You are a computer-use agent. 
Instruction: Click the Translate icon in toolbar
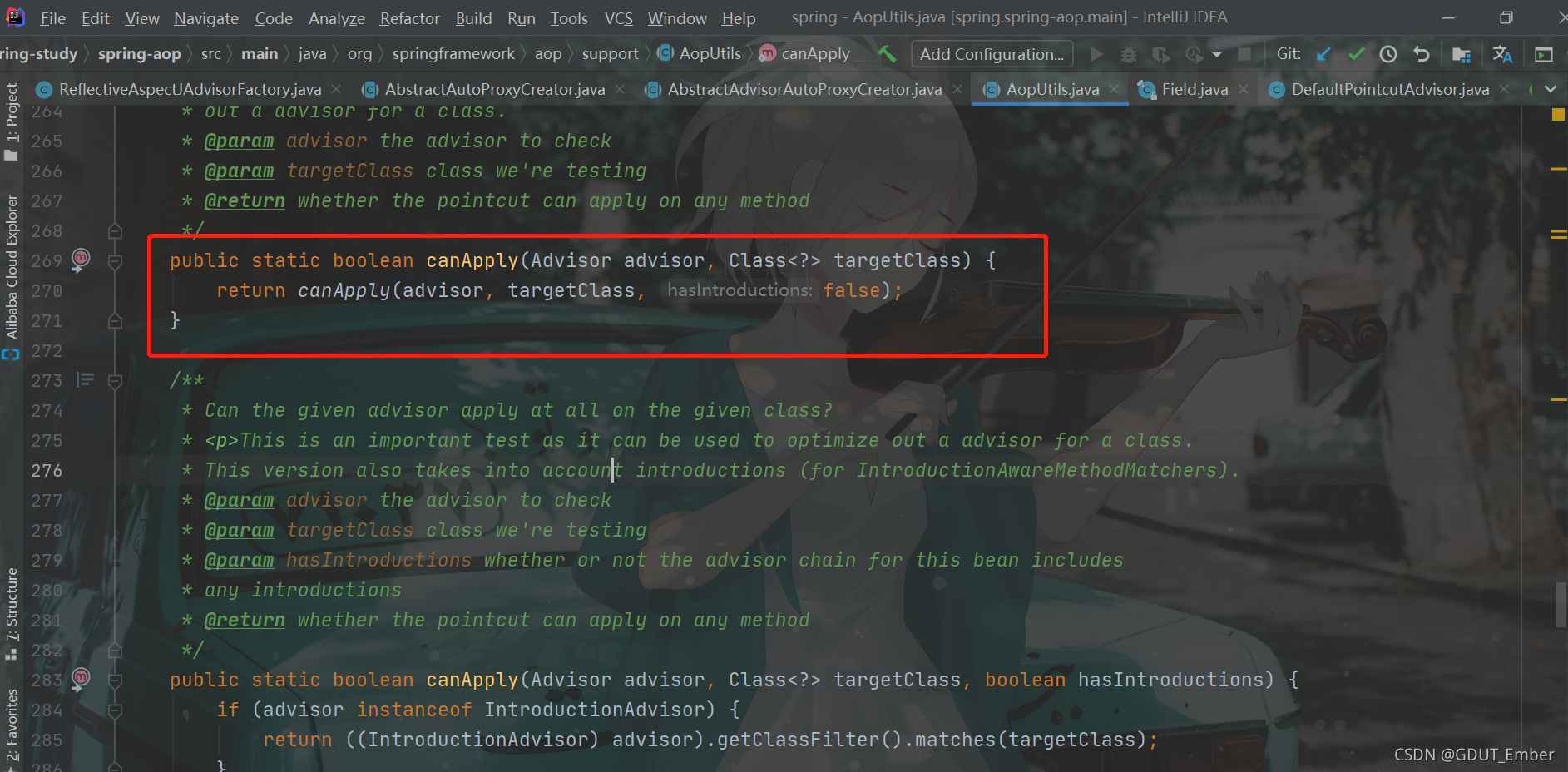point(1502,54)
